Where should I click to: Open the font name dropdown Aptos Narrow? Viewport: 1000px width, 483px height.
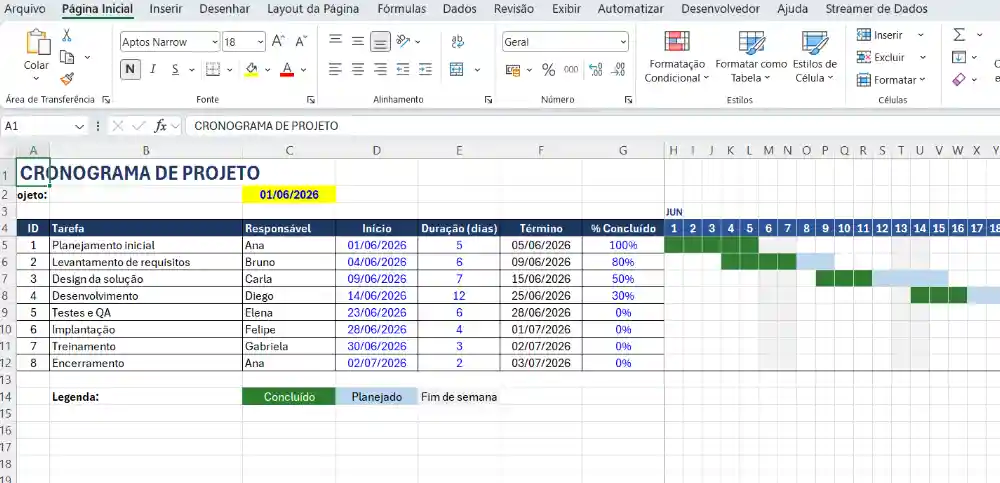click(x=214, y=42)
